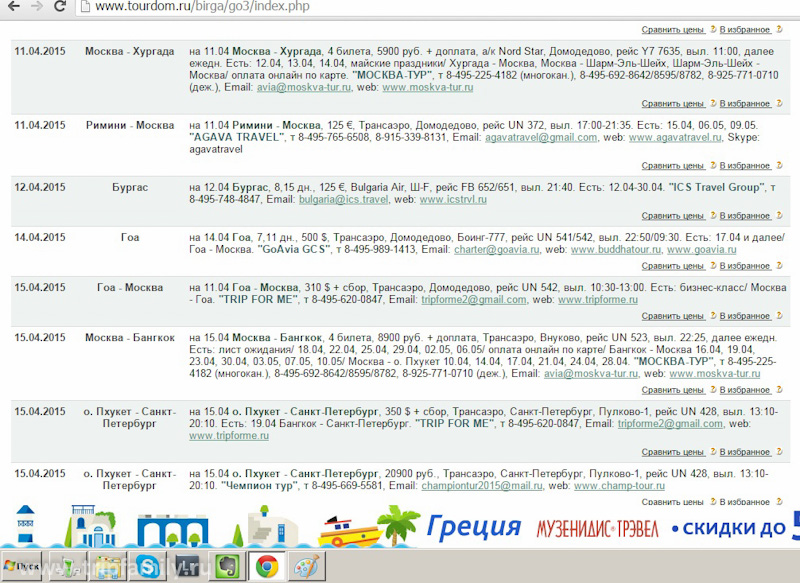800x583 pixels.
Task: Open Skype from the taskbar
Action: click(146, 566)
